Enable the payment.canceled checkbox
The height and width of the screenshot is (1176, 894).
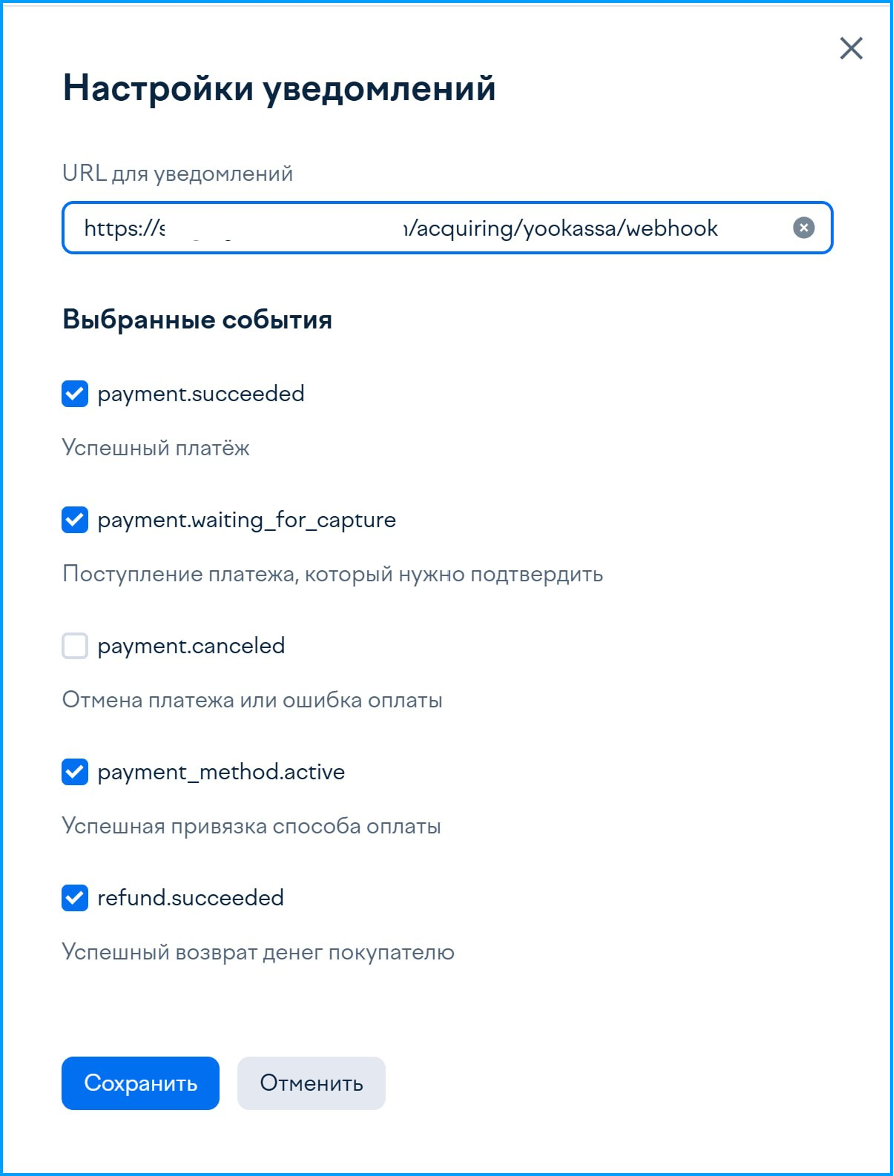tap(75, 646)
